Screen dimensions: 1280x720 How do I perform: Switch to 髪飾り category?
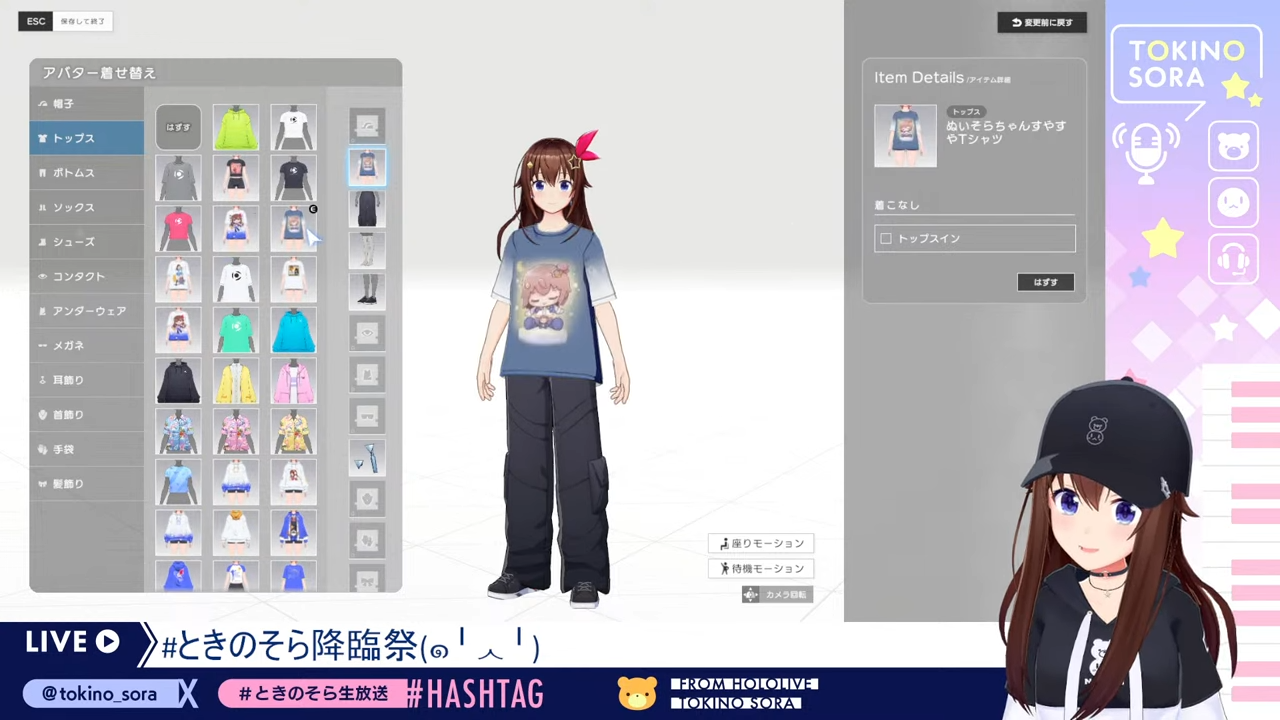point(87,483)
